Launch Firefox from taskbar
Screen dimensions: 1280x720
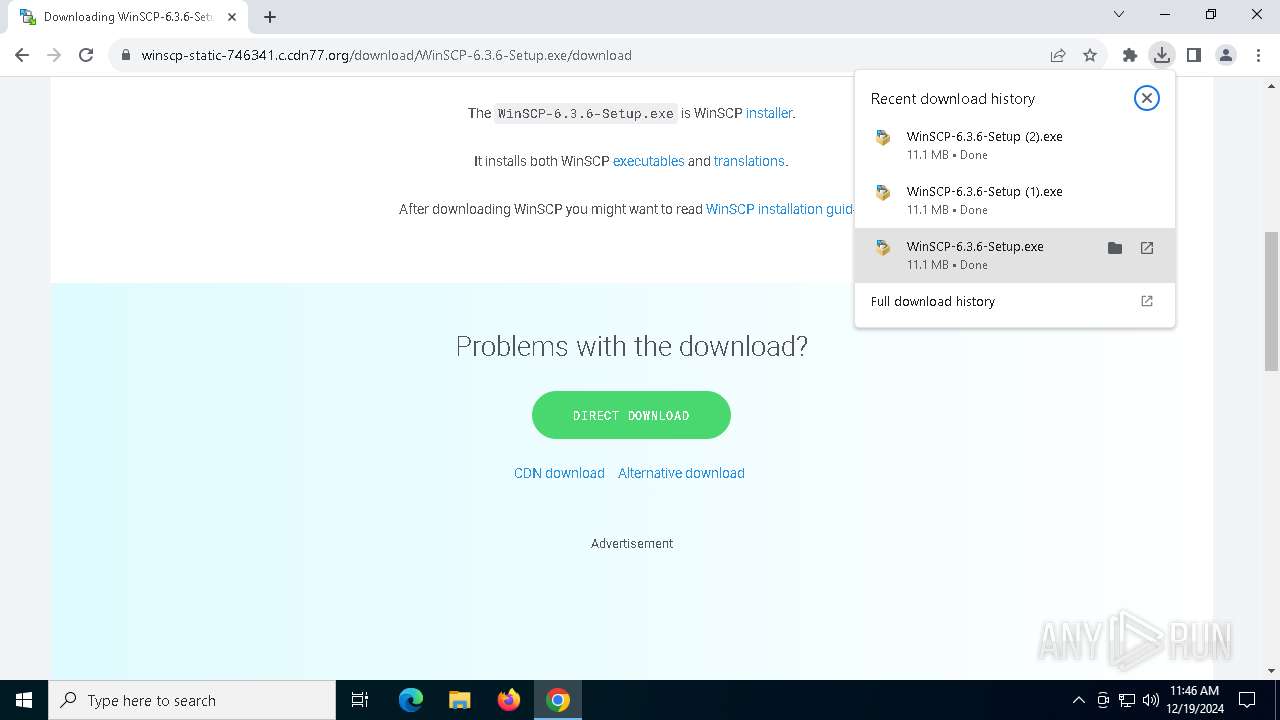click(x=508, y=700)
